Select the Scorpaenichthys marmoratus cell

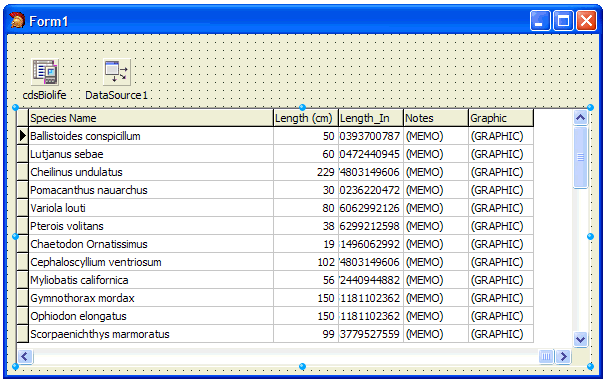[151, 334]
